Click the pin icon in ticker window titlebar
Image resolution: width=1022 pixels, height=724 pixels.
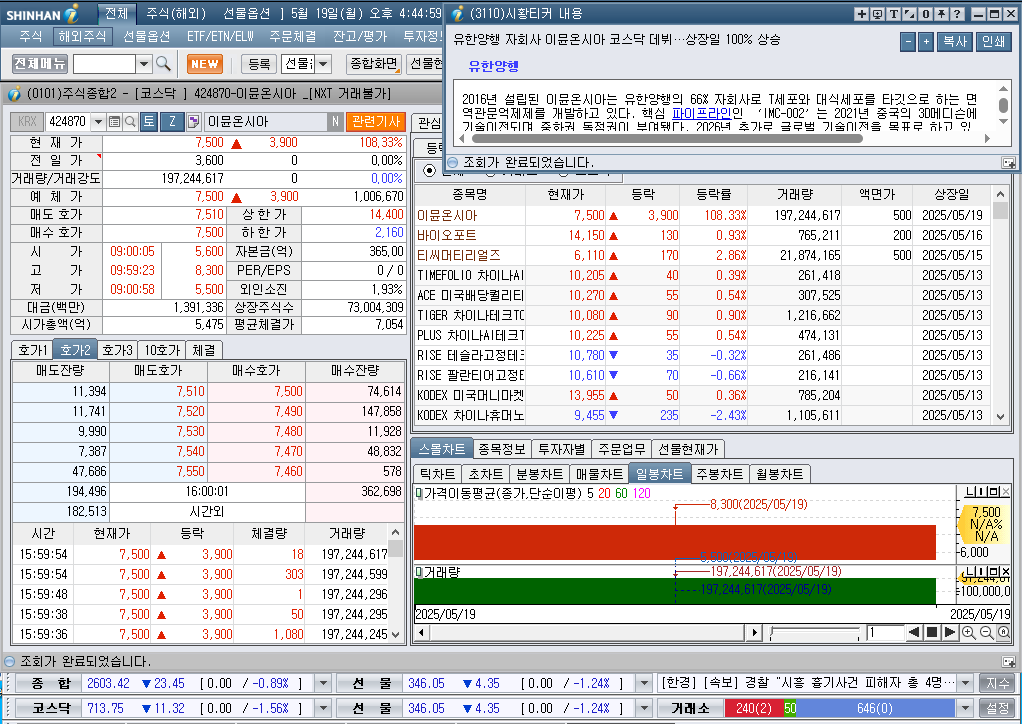pyautogui.click(x=941, y=14)
